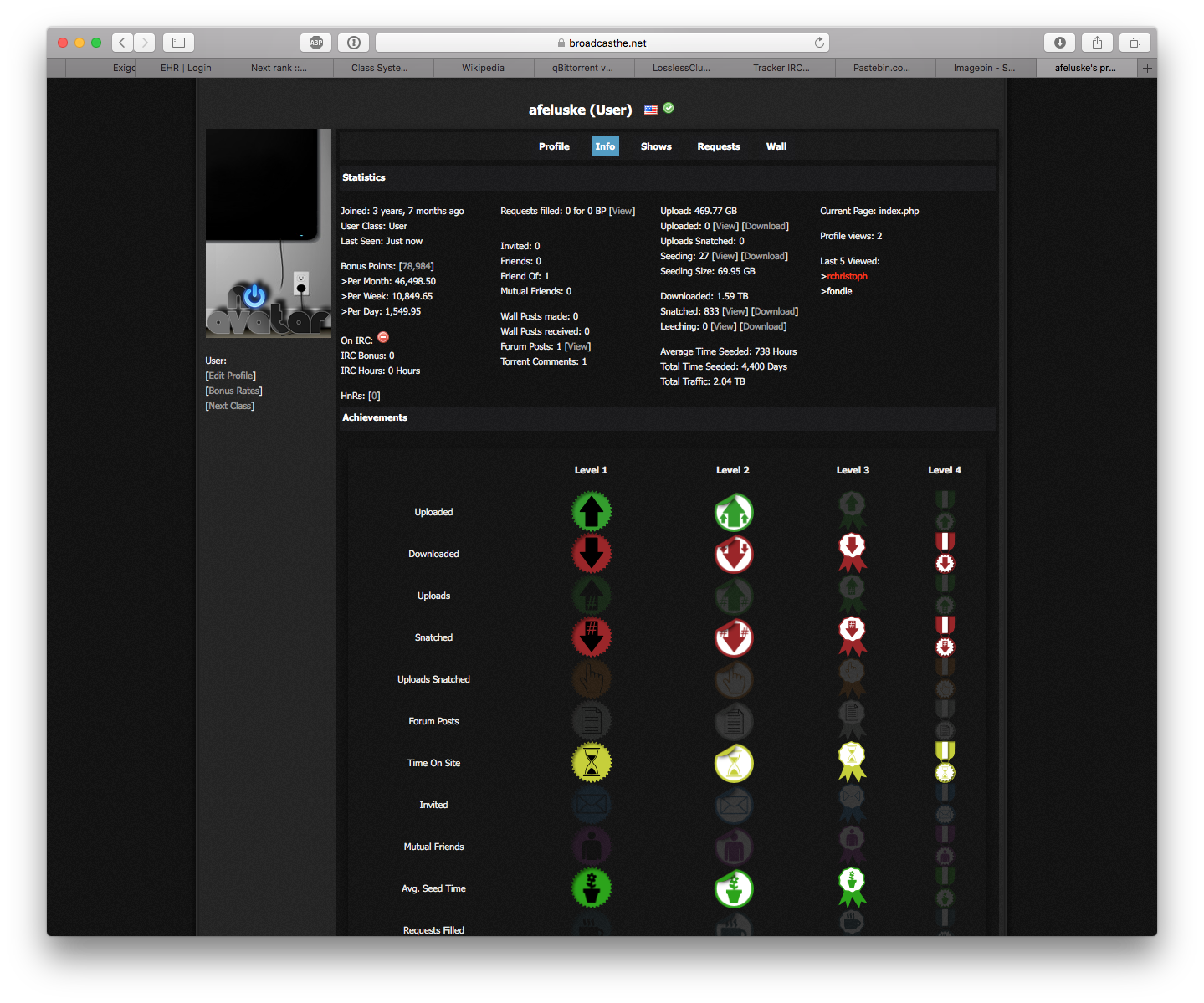Image resolution: width=1204 pixels, height=1003 pixels.
Task: Open the Share menu in Safari
Action: (1097, 43)
